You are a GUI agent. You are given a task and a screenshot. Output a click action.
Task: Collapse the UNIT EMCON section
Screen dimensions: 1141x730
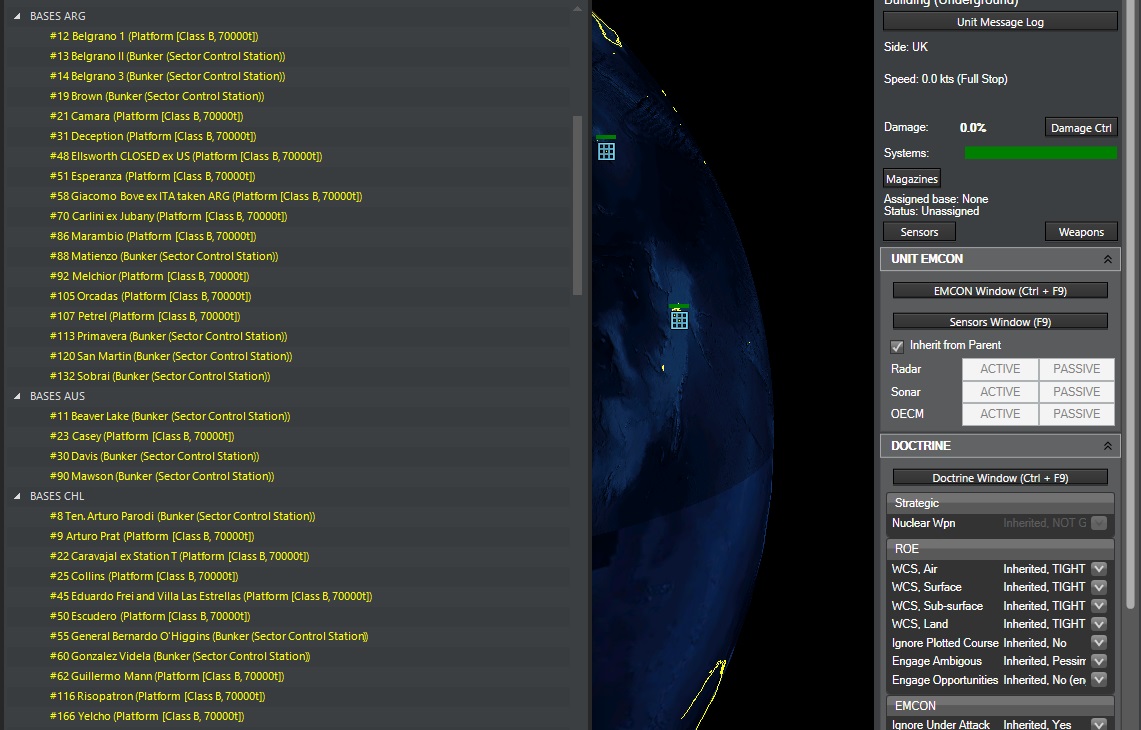point(1108,259)
